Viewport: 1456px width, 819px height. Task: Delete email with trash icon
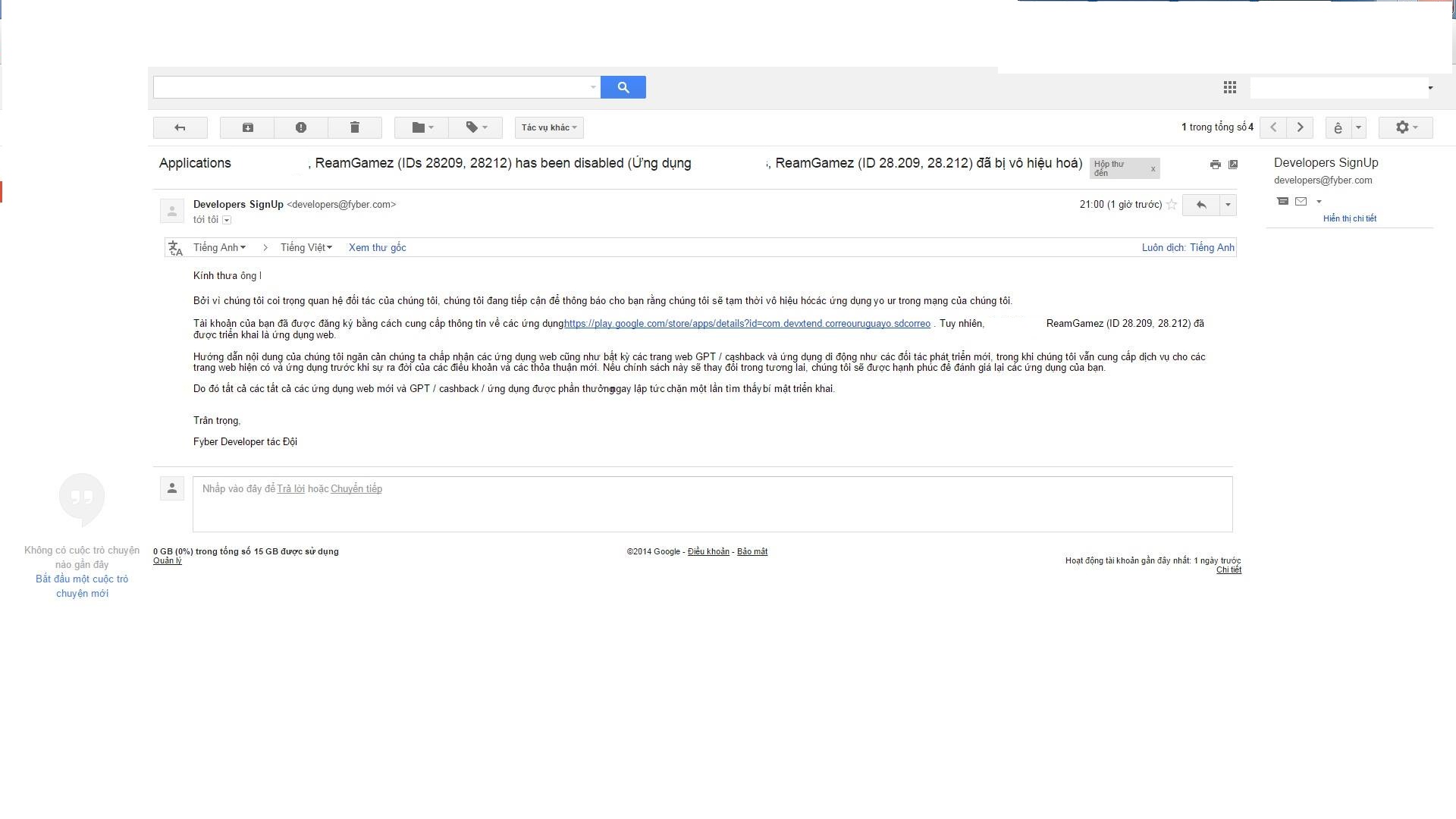354,127
